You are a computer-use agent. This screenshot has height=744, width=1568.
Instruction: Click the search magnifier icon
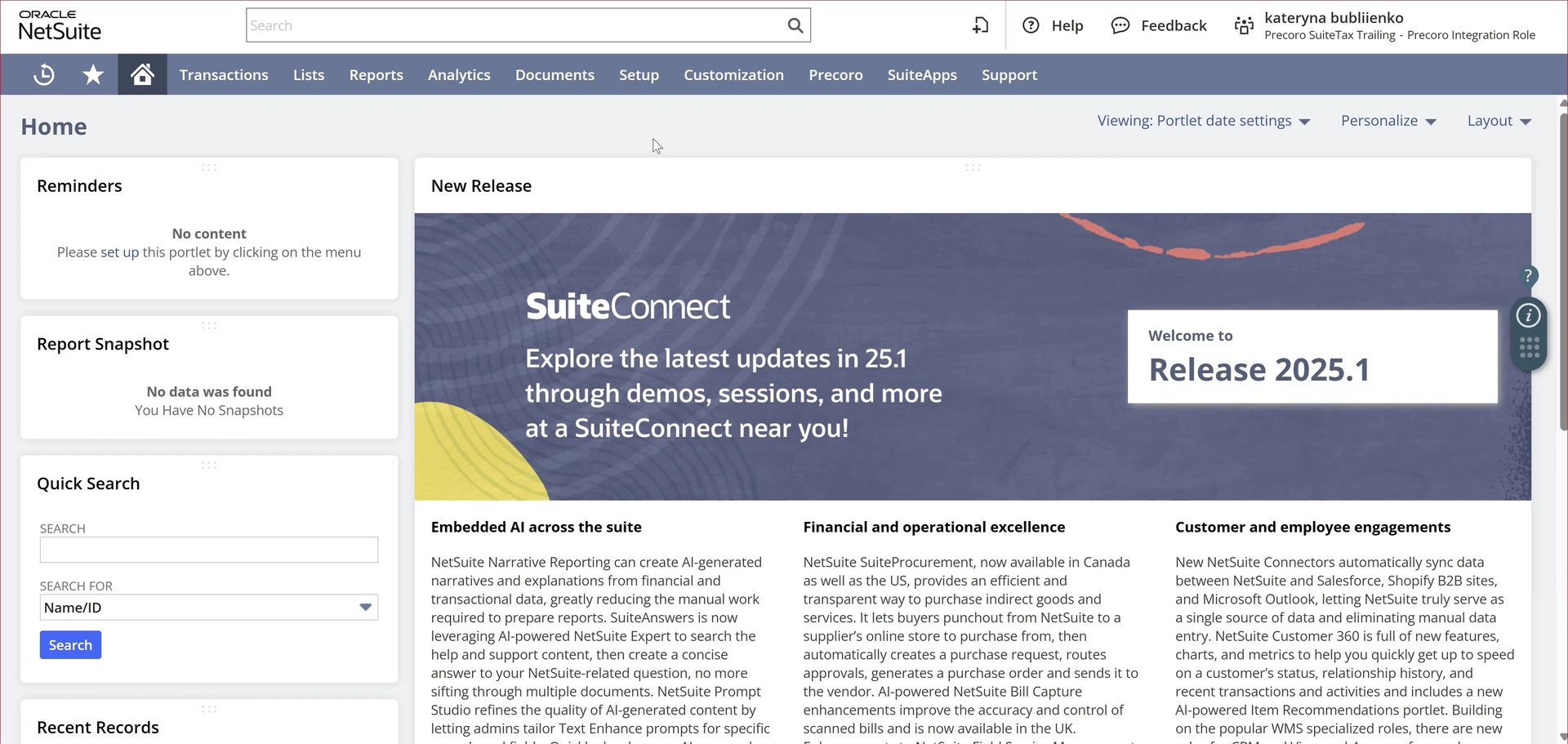tap(795, 25)
